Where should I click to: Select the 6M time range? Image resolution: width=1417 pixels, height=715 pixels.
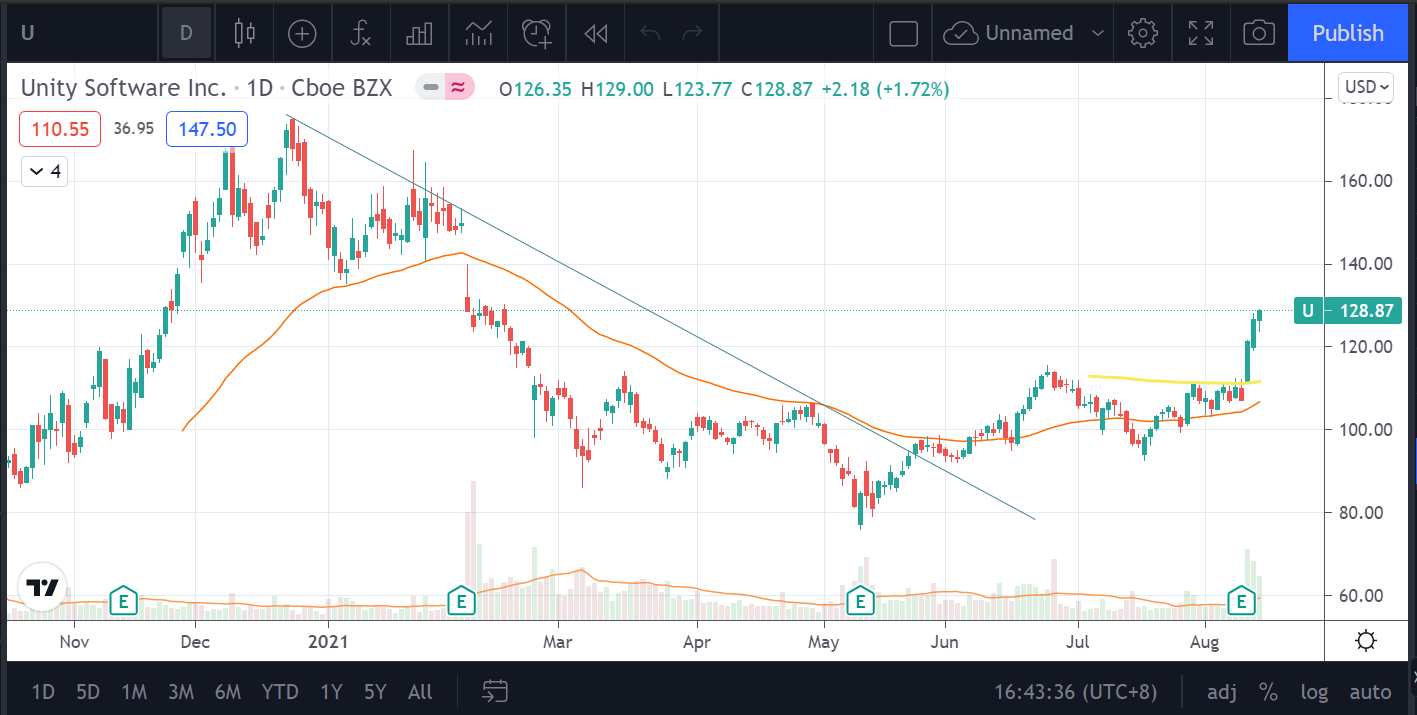[227, 691]
